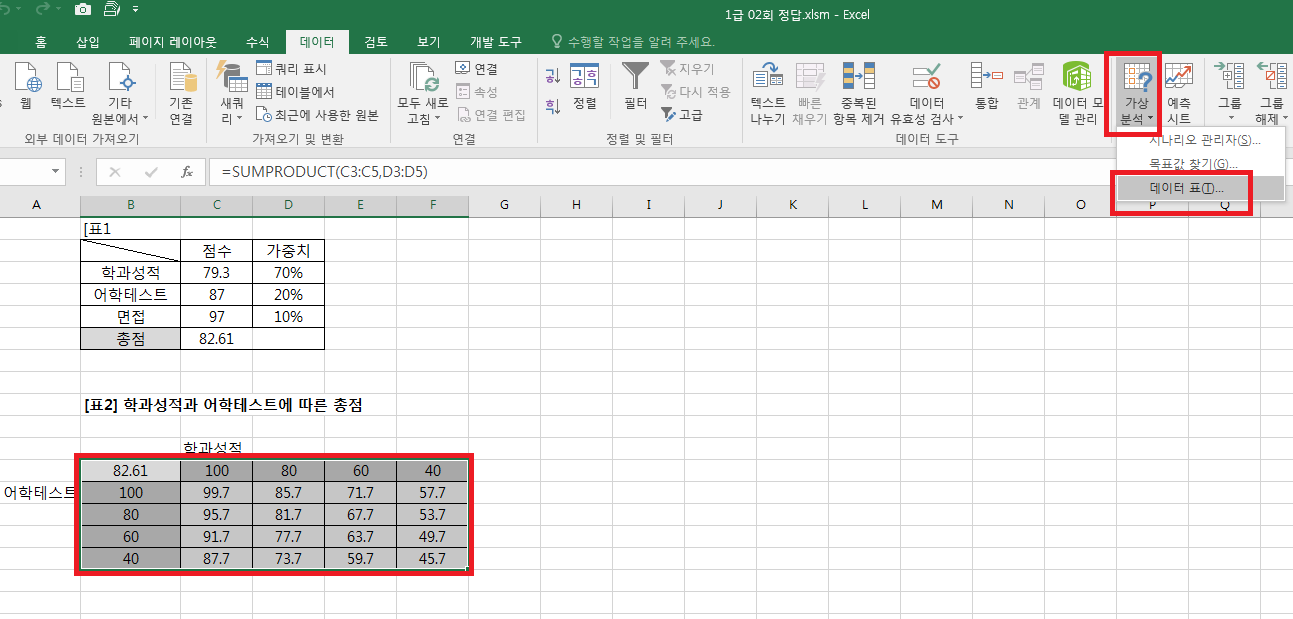Click the insert function fx button
The width and height of the screenshot is (1293, 619).
(x=186, y=172)
